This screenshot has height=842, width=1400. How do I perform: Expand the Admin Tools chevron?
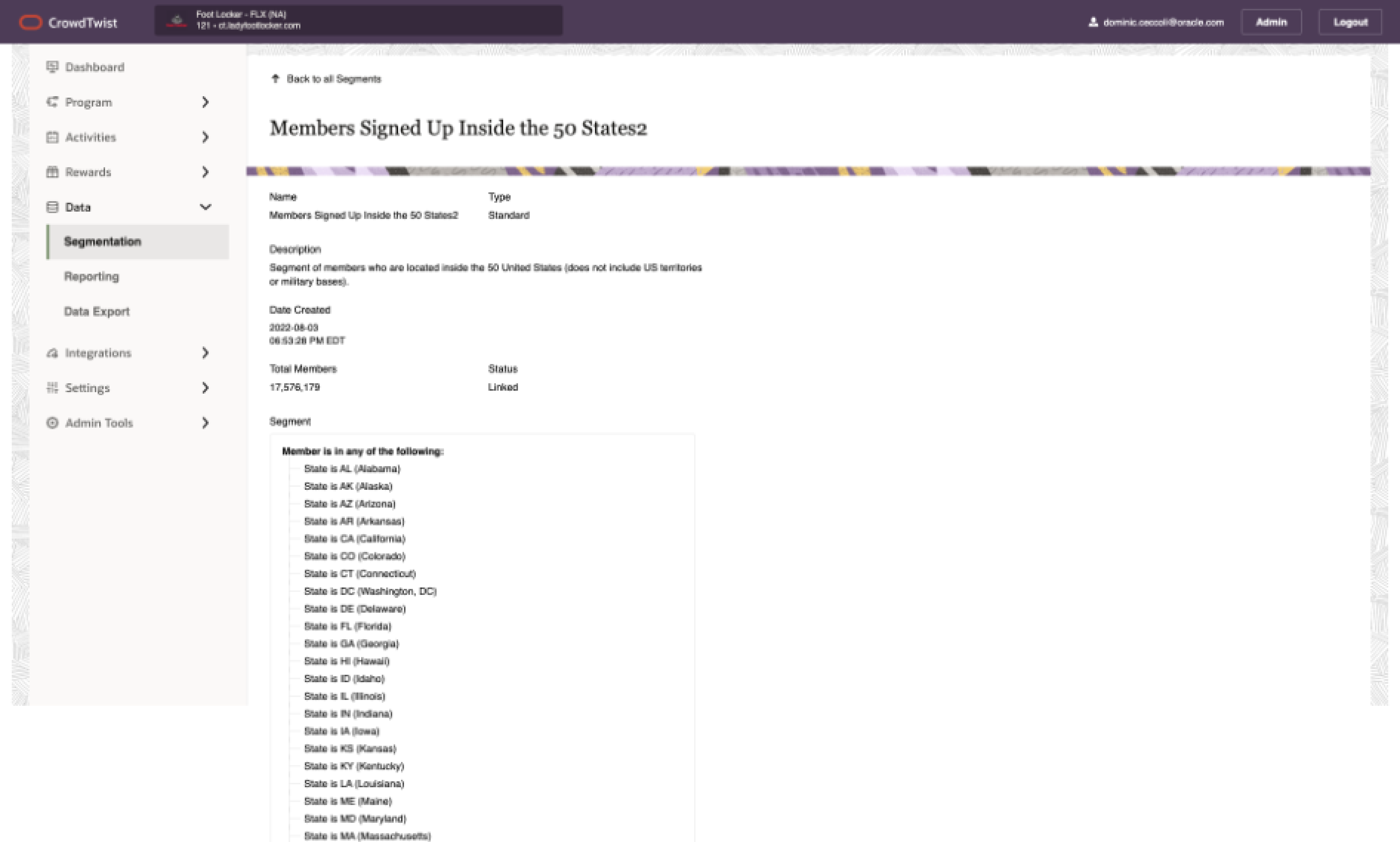tap(205, 423)
